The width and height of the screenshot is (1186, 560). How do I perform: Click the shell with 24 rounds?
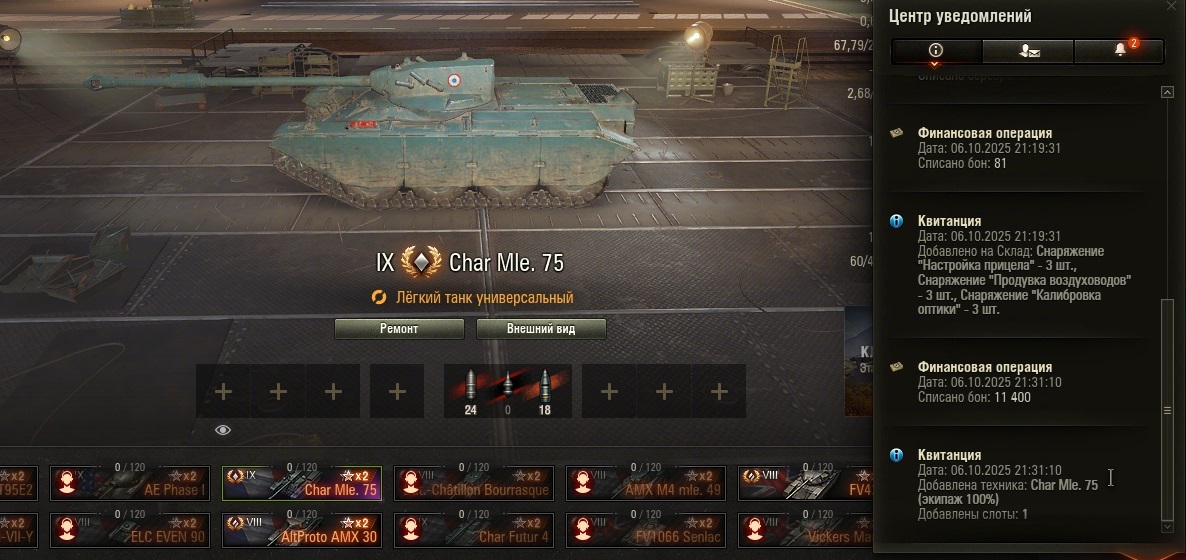[470, 390]
